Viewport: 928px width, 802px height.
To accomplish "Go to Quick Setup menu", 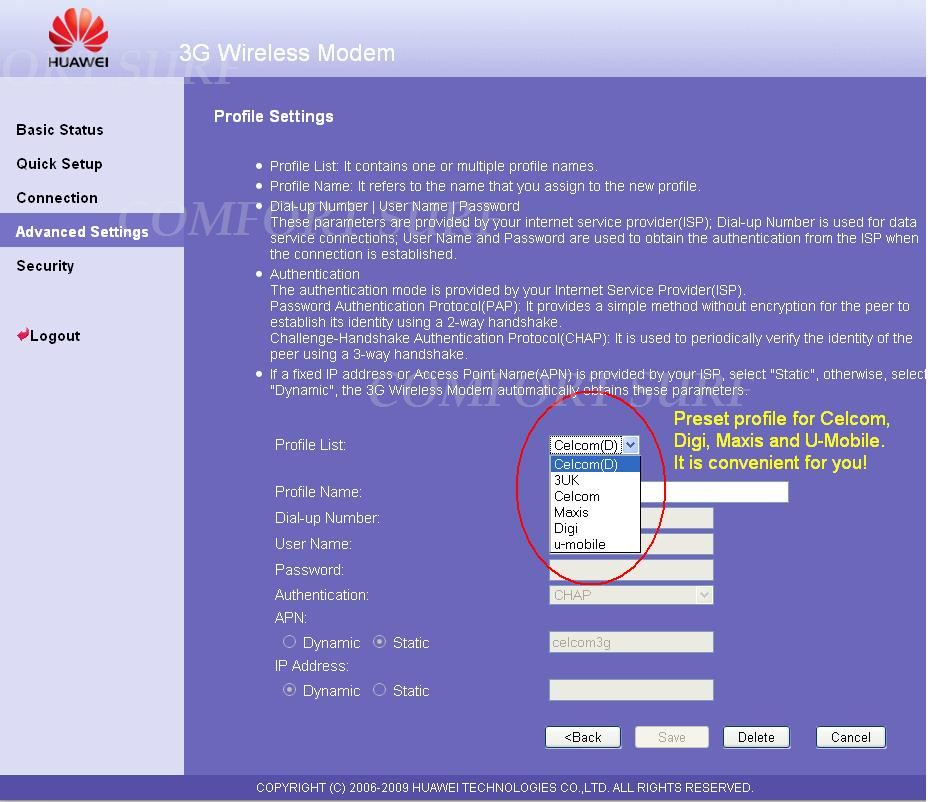I will [x=59, y=164].
